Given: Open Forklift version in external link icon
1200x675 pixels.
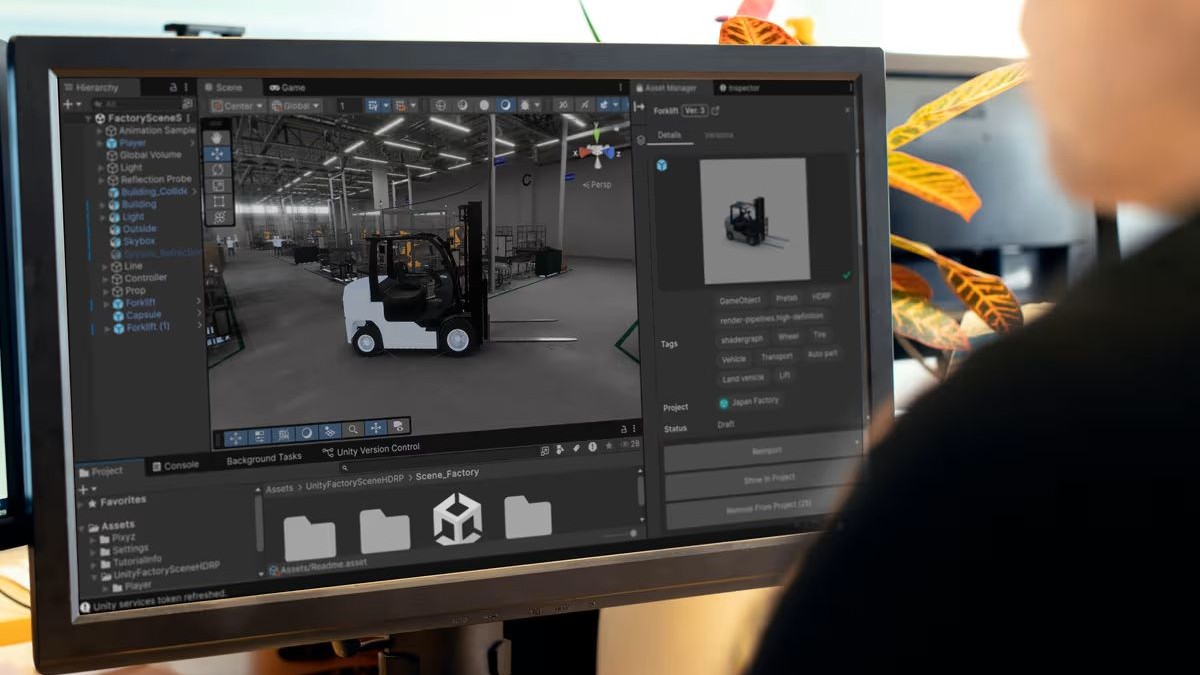Looking at the screenshot, I should 715,111.
